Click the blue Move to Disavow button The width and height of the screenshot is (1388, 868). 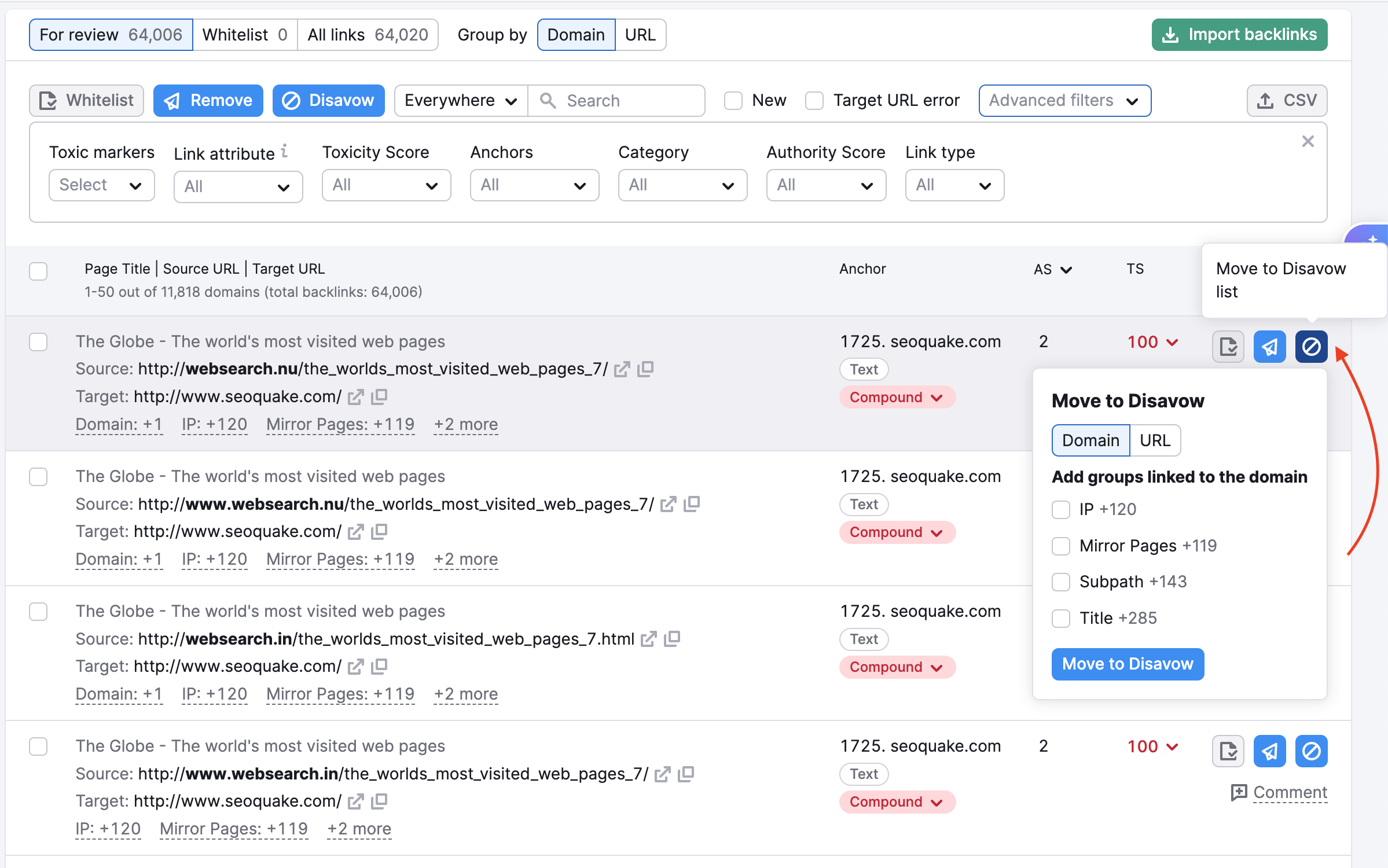click(x=1128, y=664)
